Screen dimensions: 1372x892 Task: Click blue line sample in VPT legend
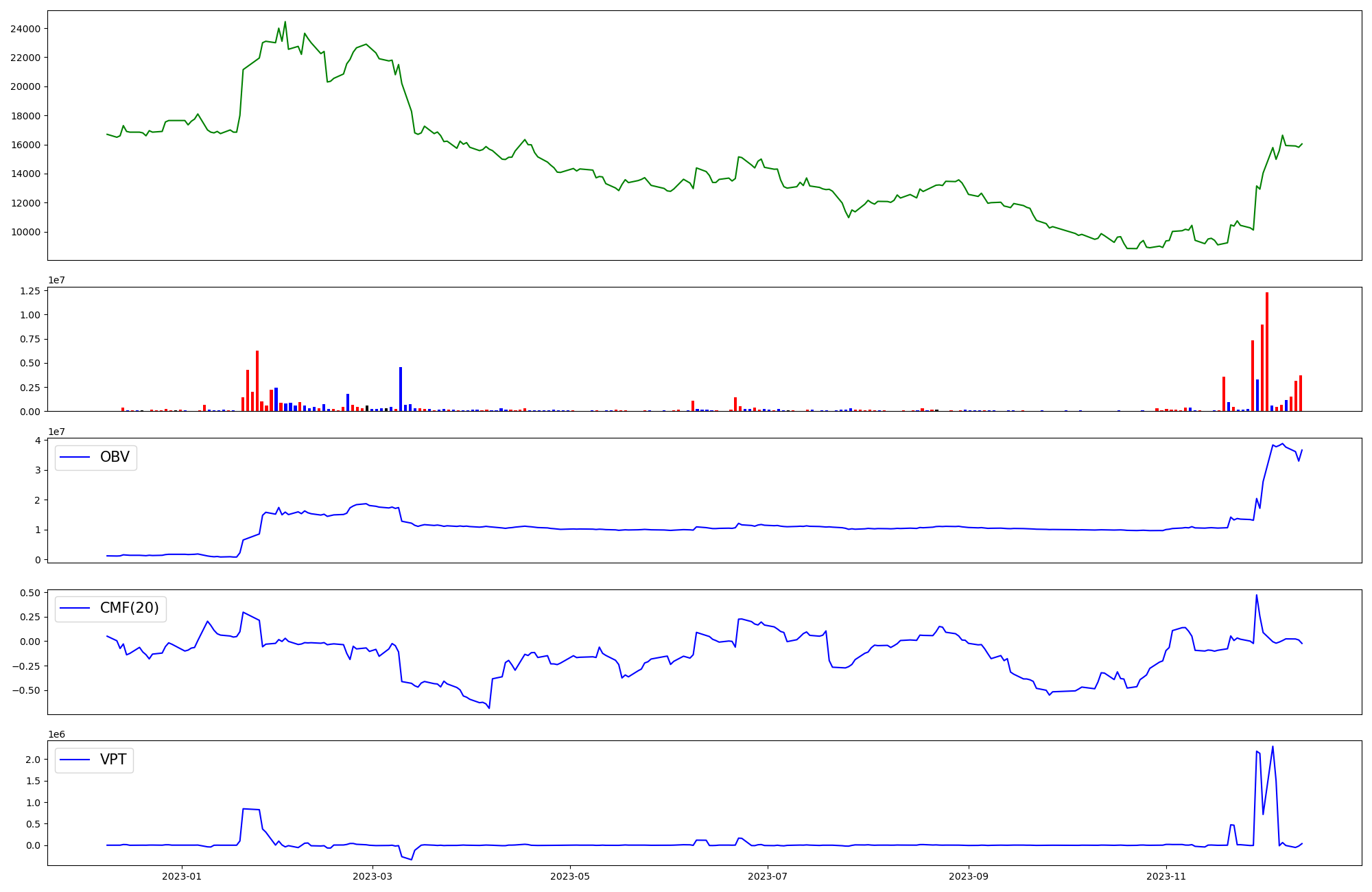(x=75, y=760)
